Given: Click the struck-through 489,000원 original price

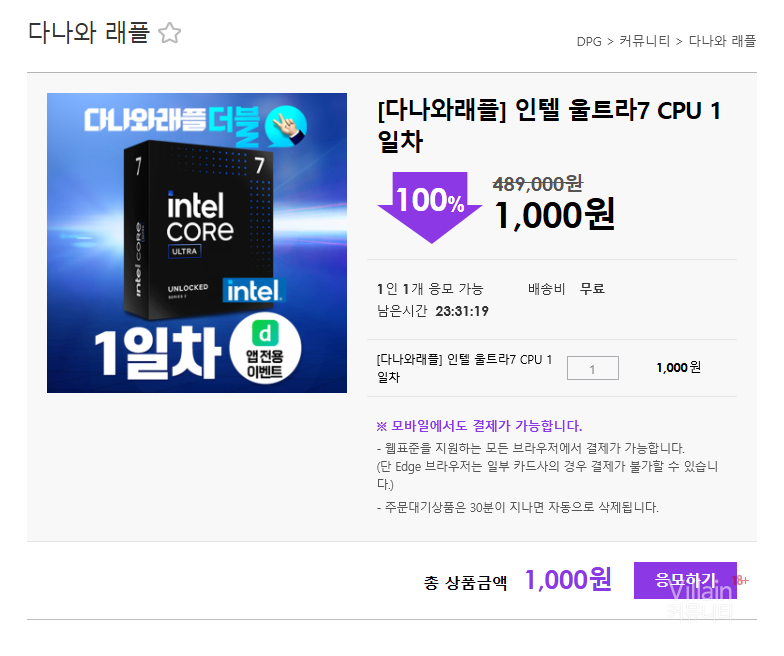Looking at the screenshot, I should [x=538, y=184].
